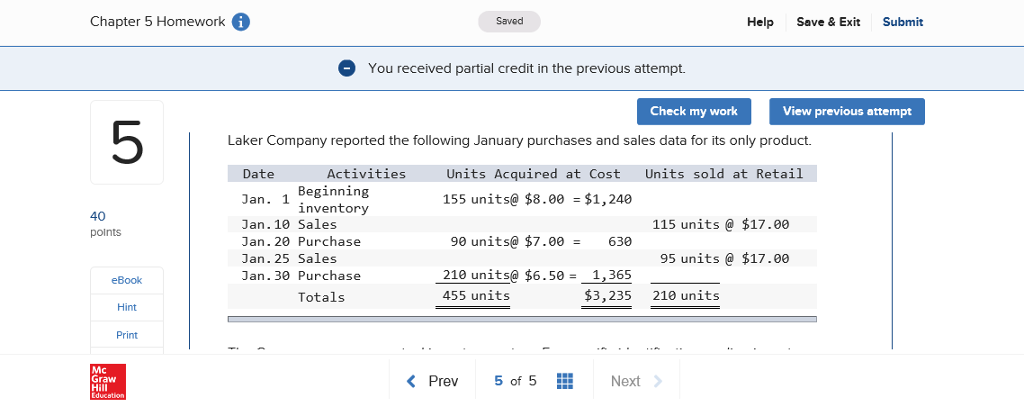Expand the 5 of 5 question selector
1024x407 pixels.
(515, 381)
